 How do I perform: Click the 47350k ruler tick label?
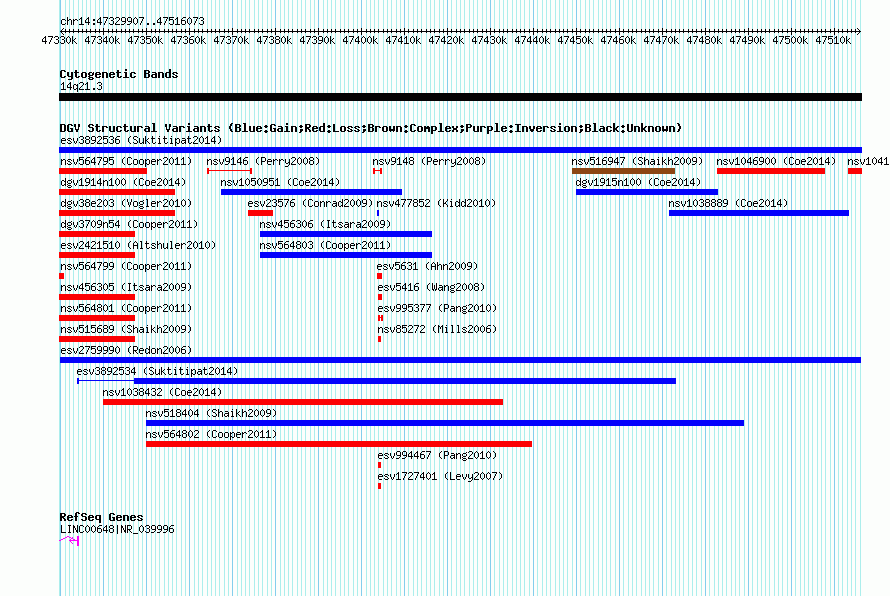click(x=145, y=40)
